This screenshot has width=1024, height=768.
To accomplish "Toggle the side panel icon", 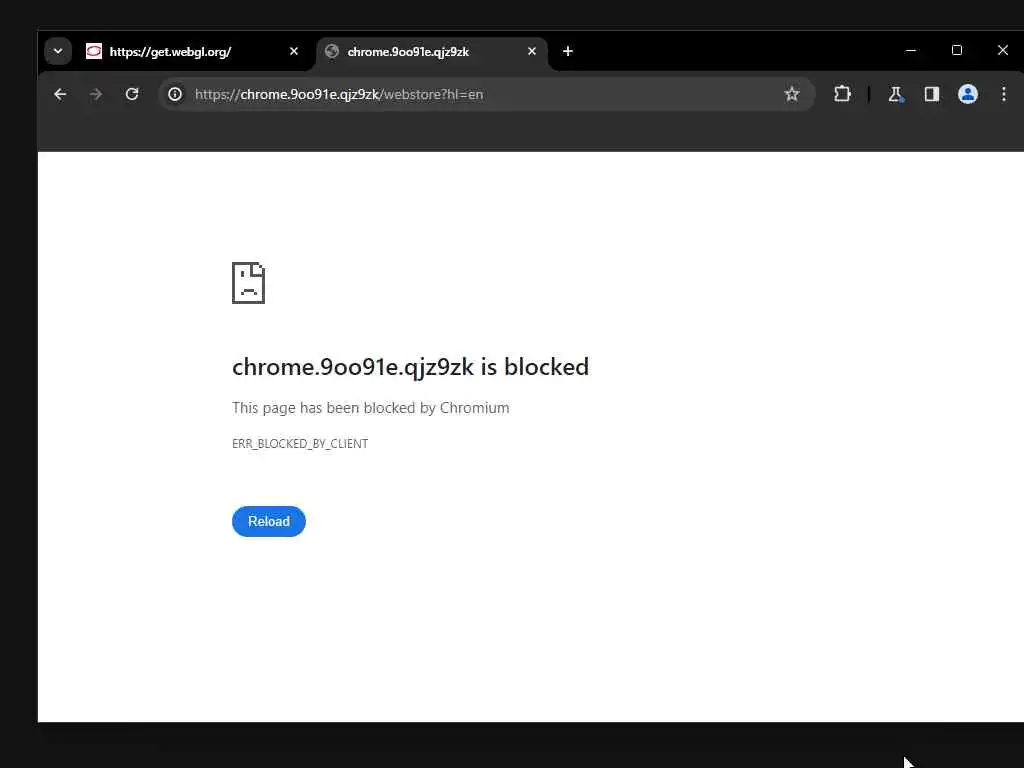I will (x=932, y=94).
